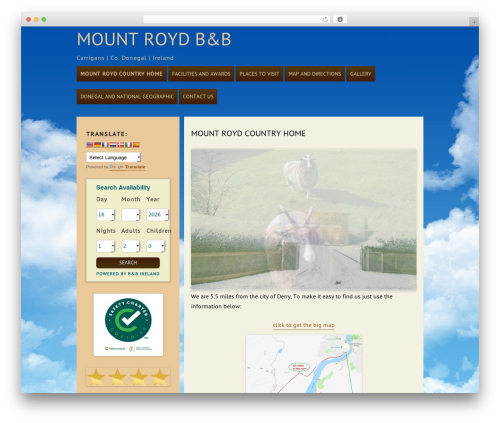The width and height of the screenshot is (500, 423).
Task: Open the Year dropdown showing 2026
Action: 157,215
